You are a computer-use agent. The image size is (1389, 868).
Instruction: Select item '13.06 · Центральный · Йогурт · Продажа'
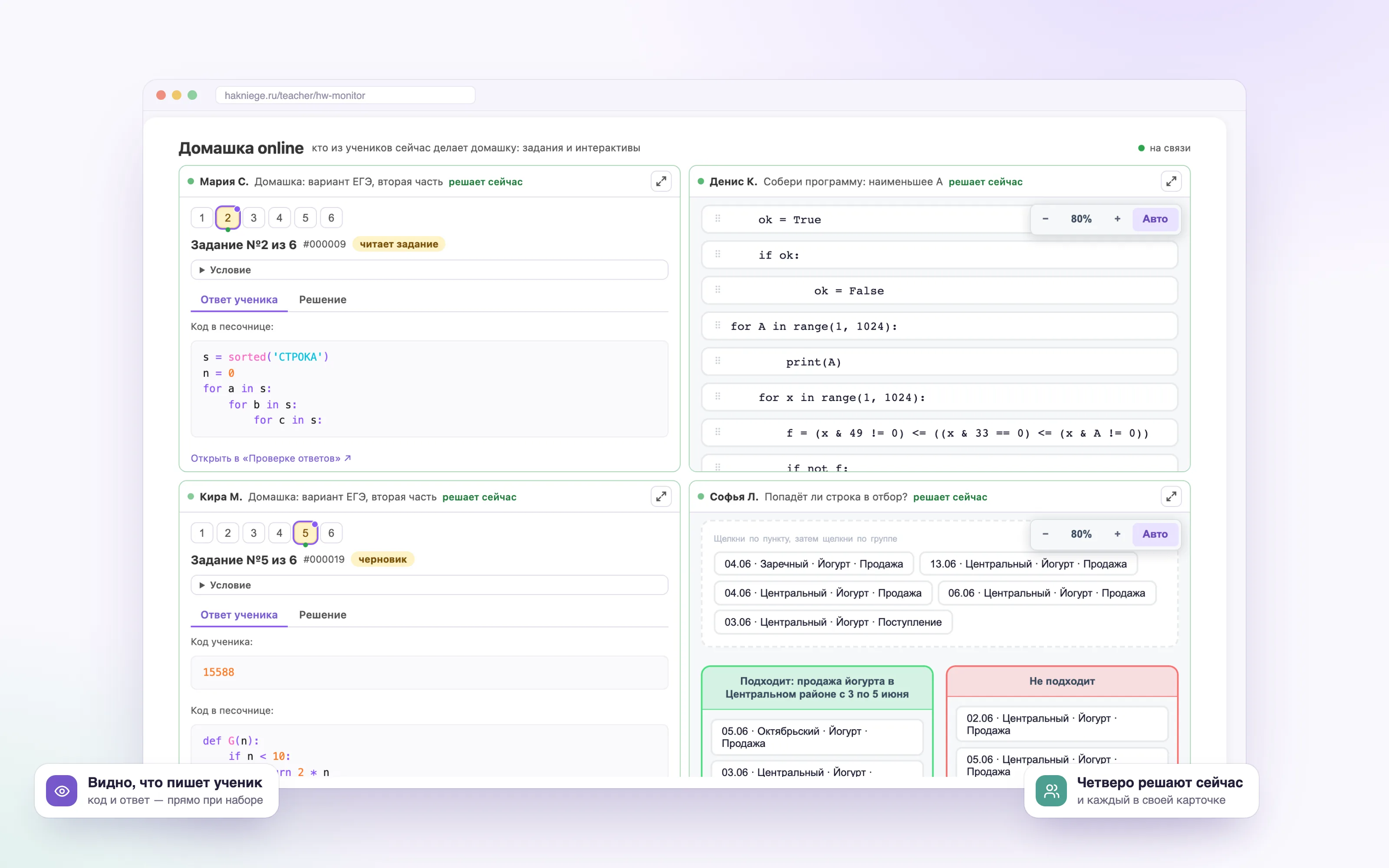[x=1028, y=564]
